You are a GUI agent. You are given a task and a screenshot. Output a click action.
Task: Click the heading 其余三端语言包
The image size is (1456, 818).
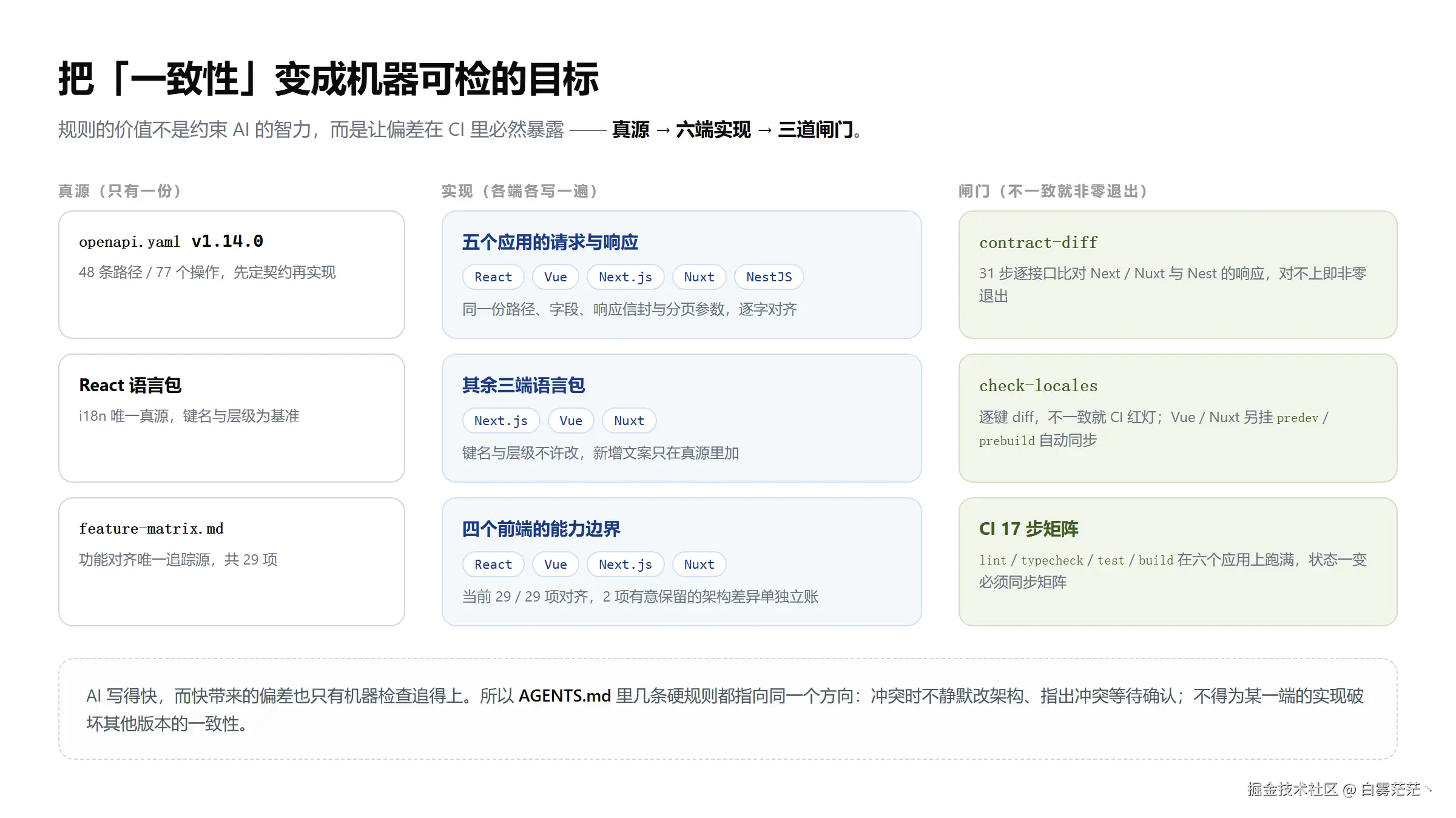(x=524, y=385)
